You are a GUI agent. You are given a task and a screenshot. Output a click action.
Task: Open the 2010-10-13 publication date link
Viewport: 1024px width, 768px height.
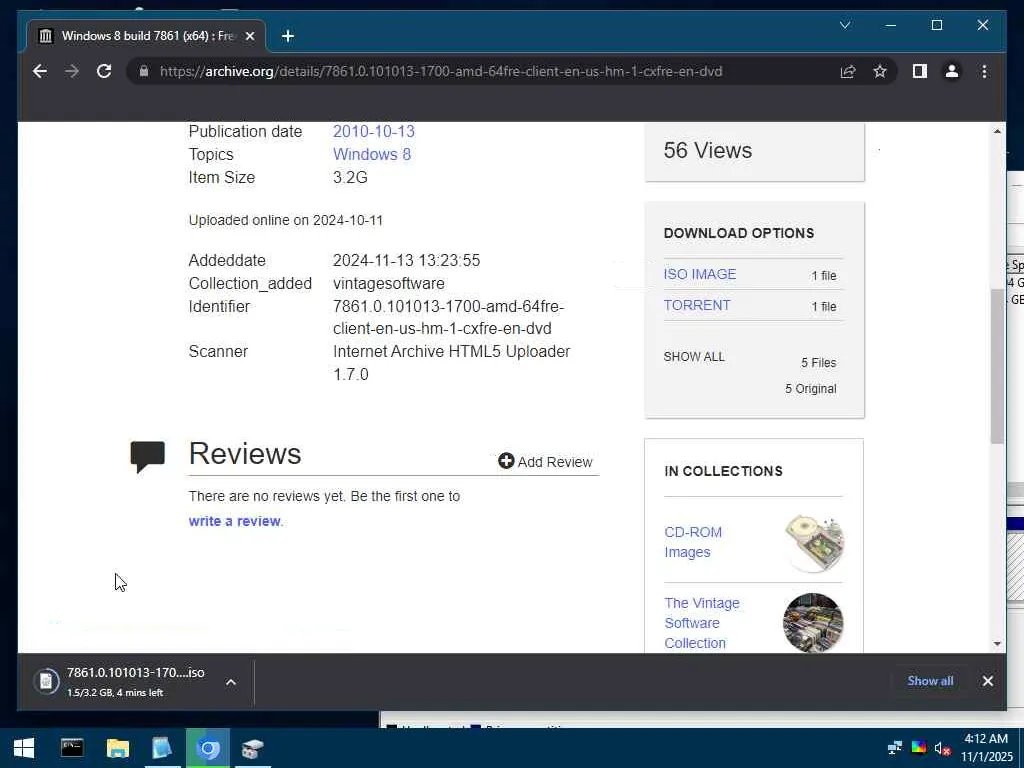click(374, 131)
